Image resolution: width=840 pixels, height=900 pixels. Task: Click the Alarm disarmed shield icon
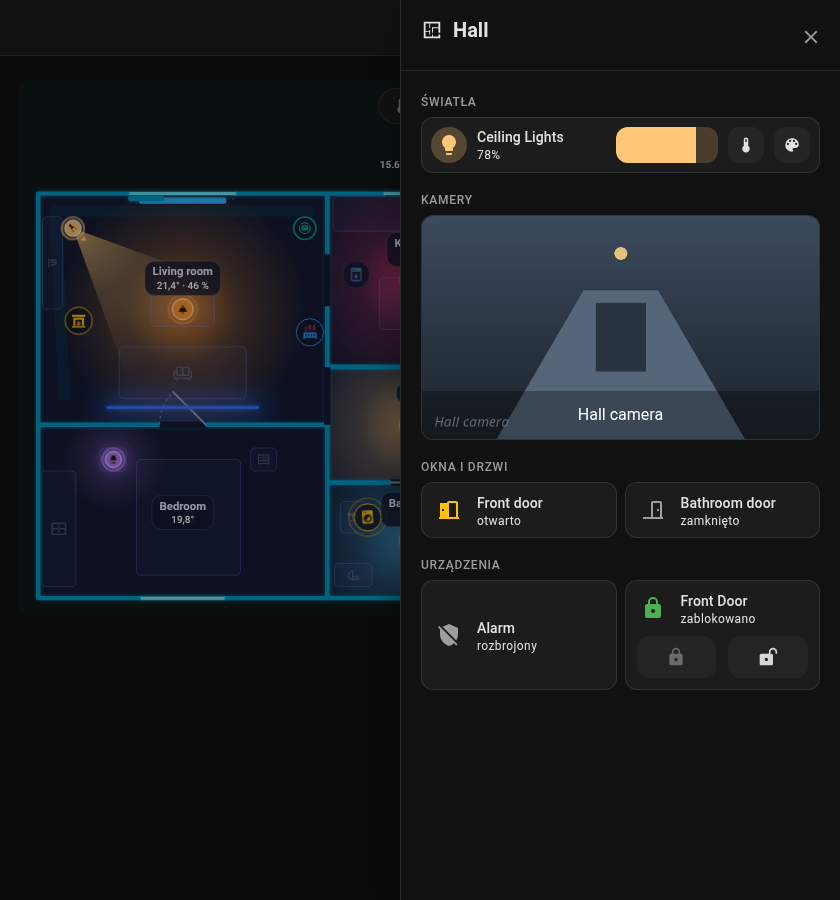pyautogui.click(x=449, y=635)
